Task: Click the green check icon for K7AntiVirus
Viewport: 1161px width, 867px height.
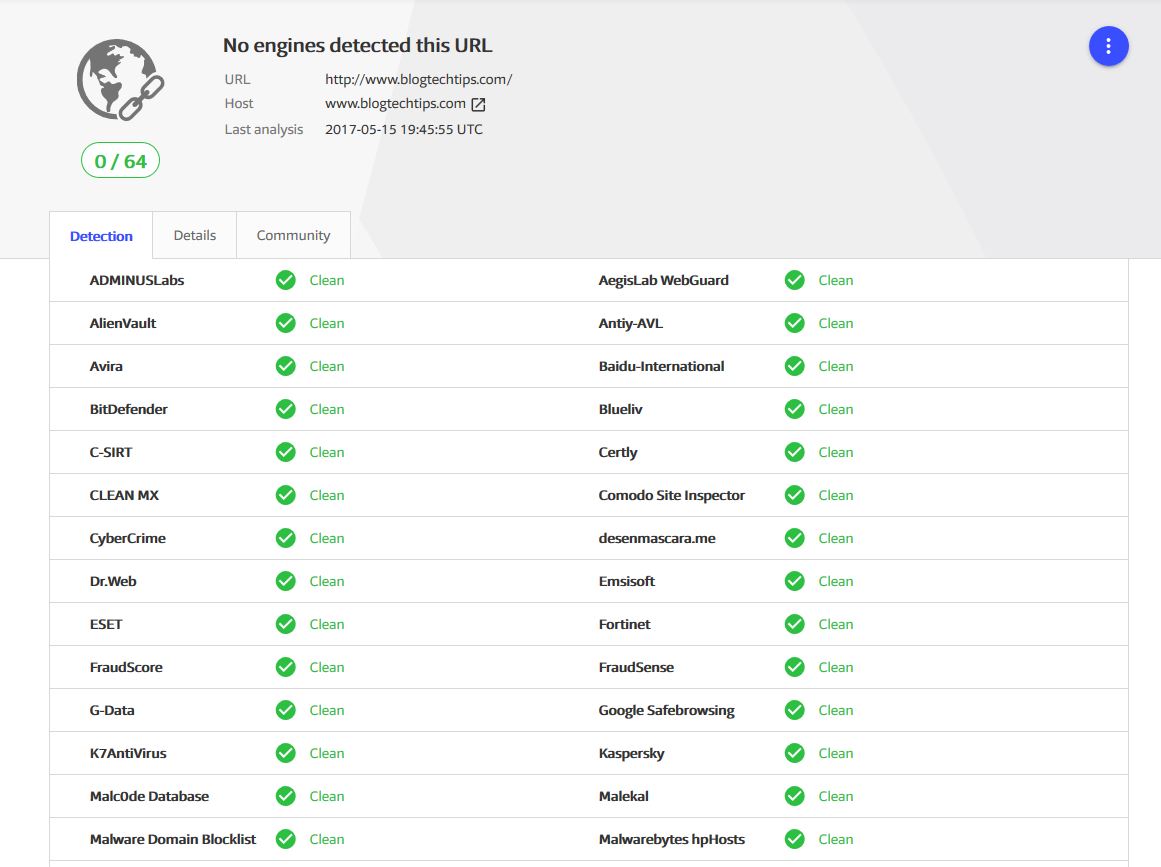Action: point(286,753)
